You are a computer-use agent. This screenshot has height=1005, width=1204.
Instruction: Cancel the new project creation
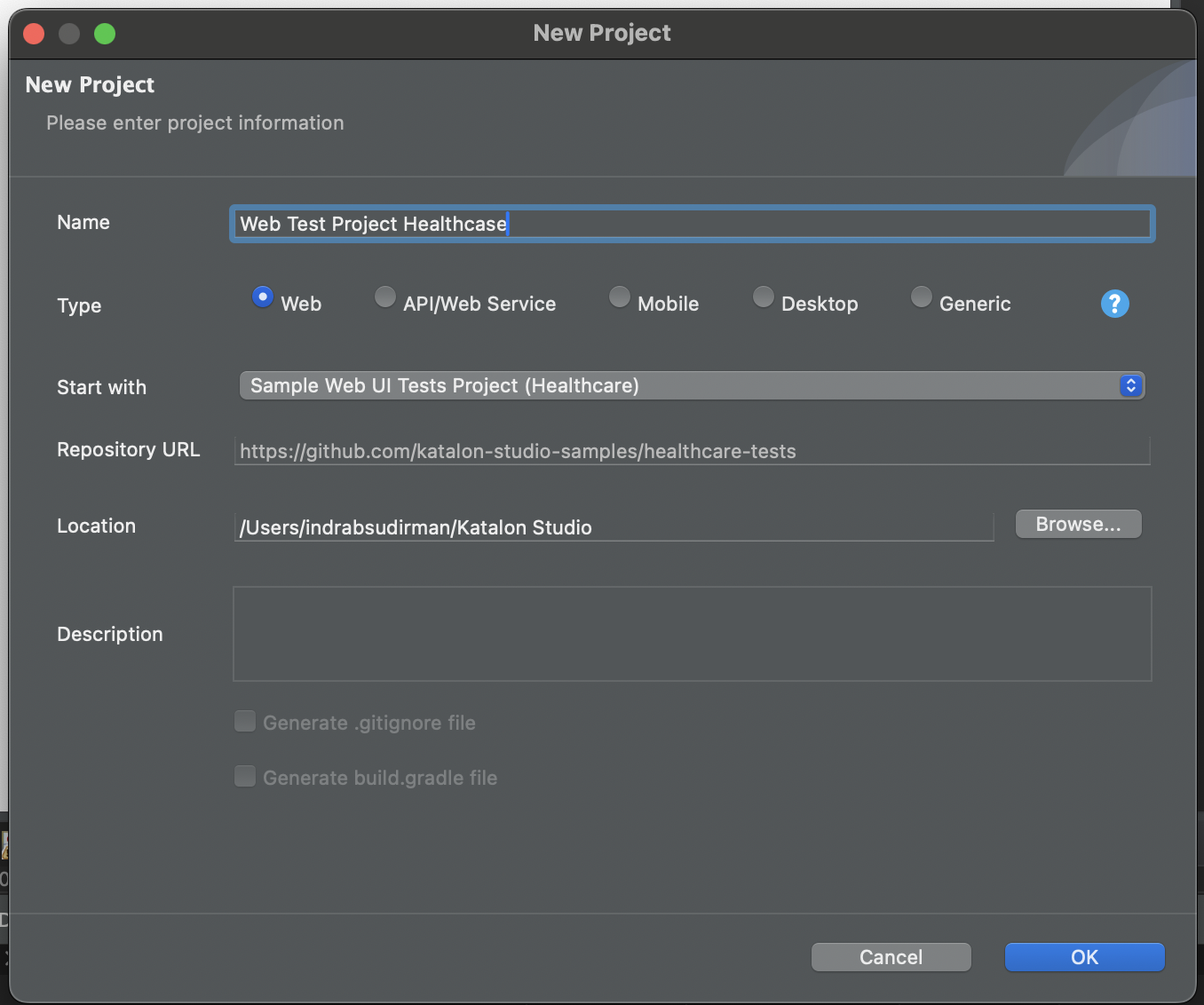pos(891,957)
